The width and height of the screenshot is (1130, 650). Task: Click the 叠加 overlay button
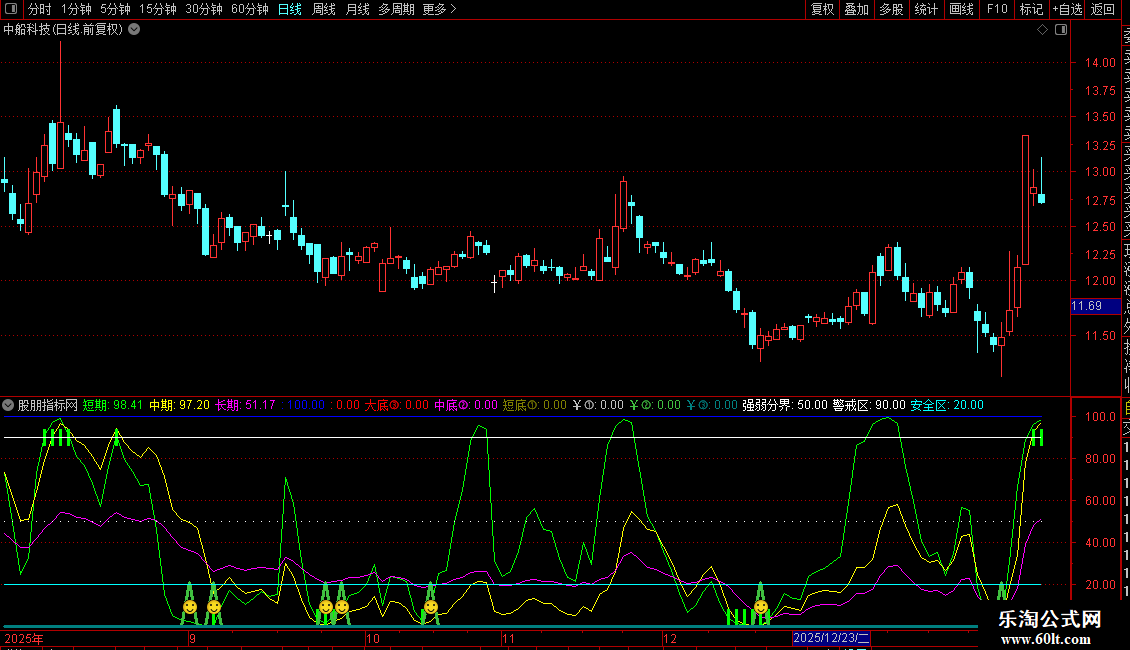coord(856,9)
